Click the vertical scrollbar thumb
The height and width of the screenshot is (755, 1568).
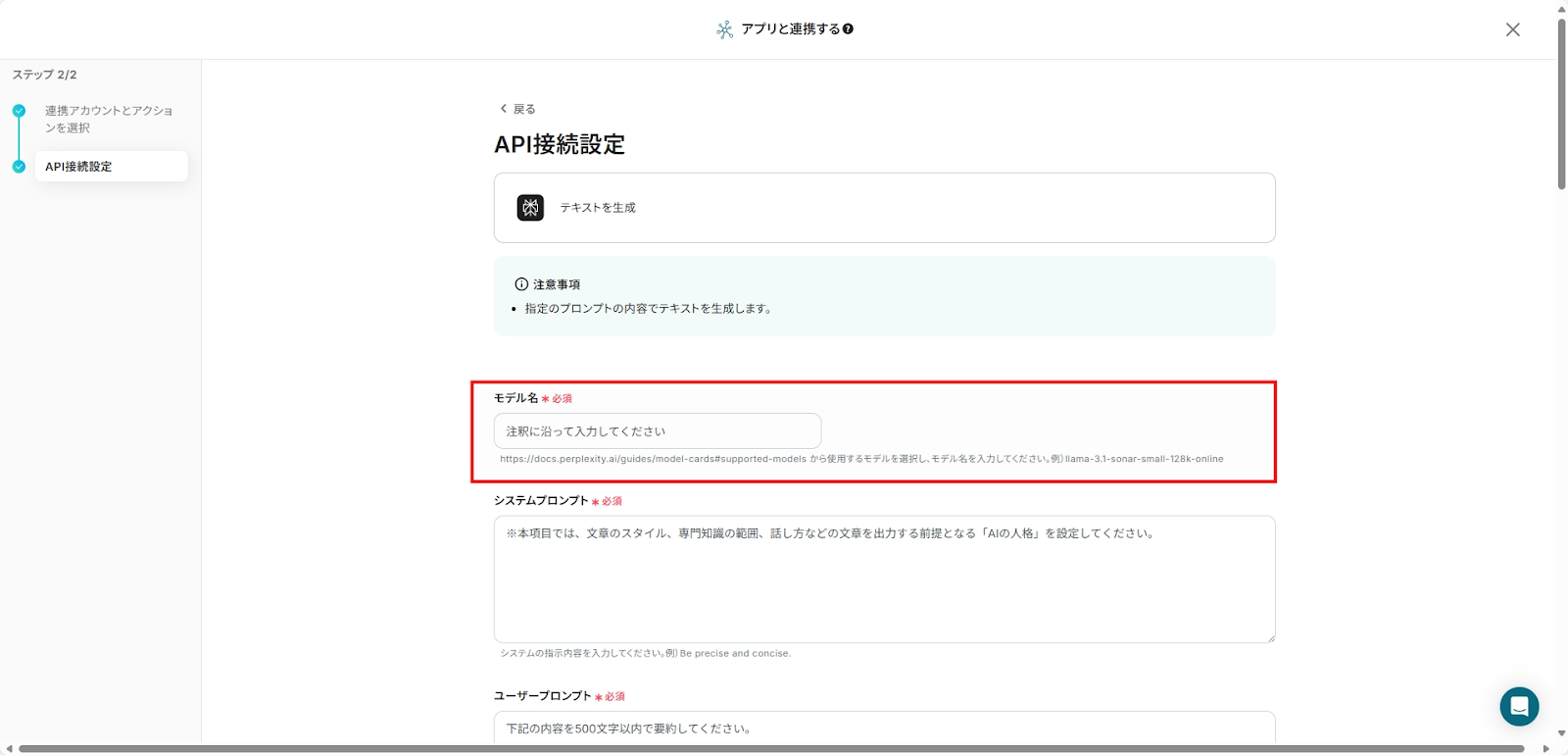(x=1561, y=103)
